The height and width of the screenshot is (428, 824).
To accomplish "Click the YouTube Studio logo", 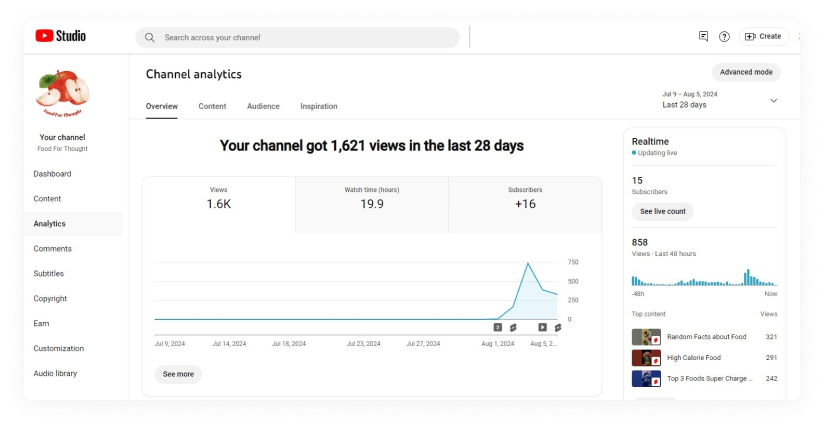I will coord(60,36).
